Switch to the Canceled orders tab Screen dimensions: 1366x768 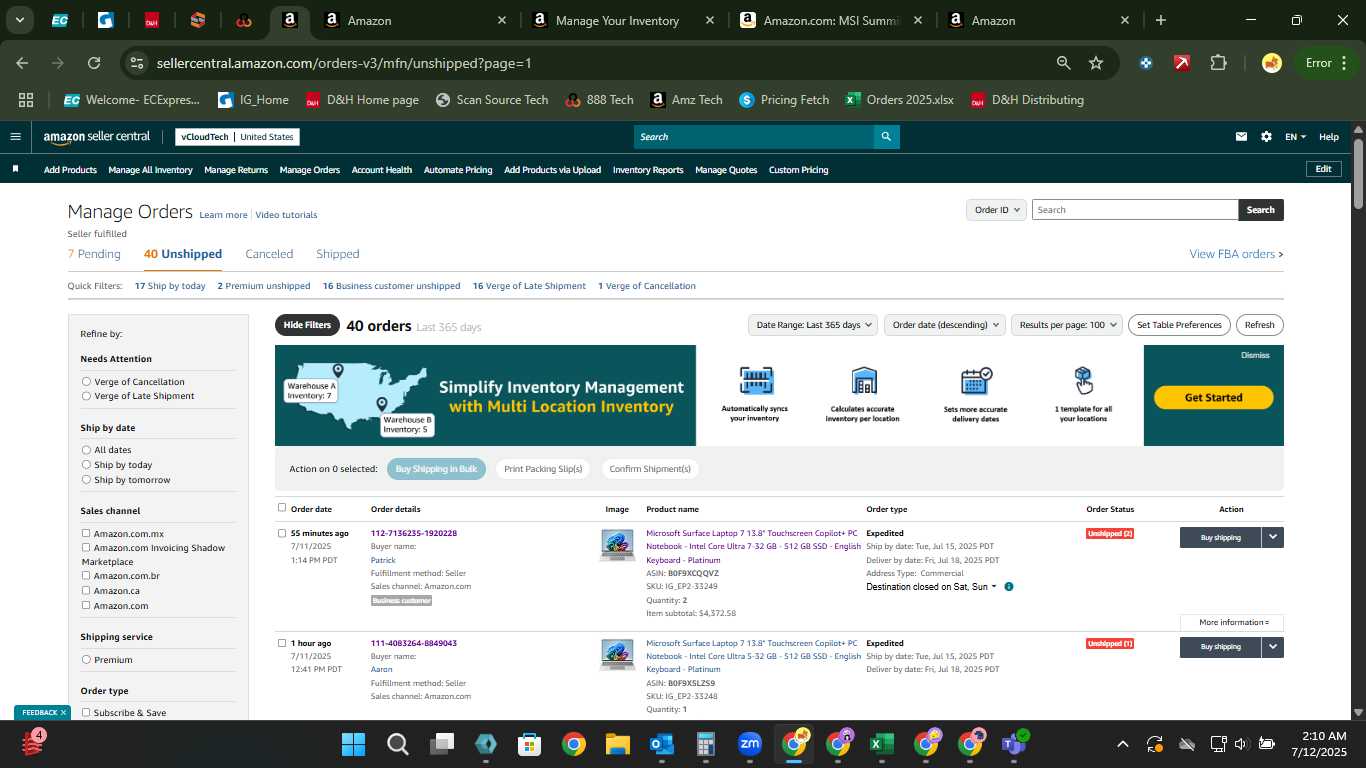[269, 254]
